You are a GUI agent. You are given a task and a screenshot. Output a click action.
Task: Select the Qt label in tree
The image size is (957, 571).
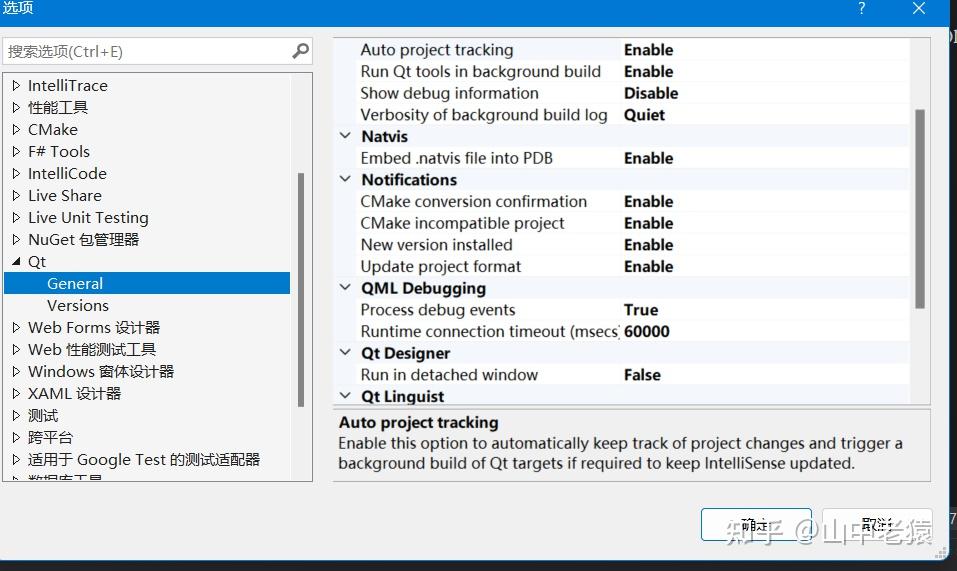pos(37,262)
